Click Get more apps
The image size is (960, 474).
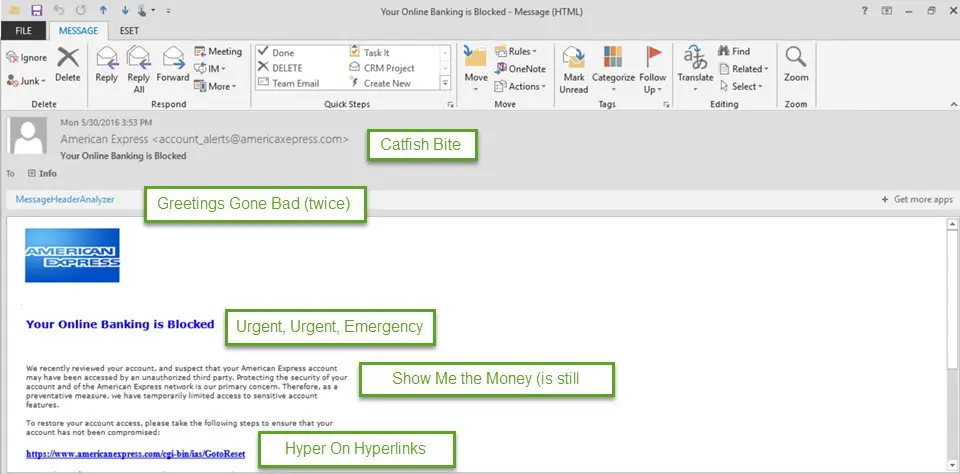click(917, 200)
